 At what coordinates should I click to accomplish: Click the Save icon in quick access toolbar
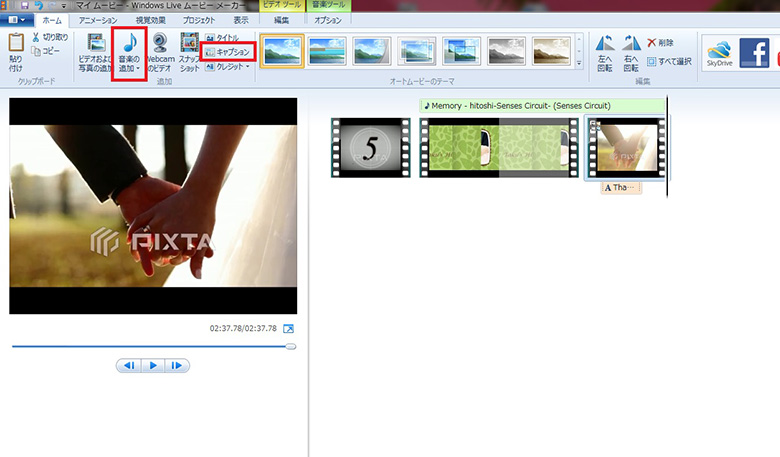pyautogui.click(x=24, y=6)
